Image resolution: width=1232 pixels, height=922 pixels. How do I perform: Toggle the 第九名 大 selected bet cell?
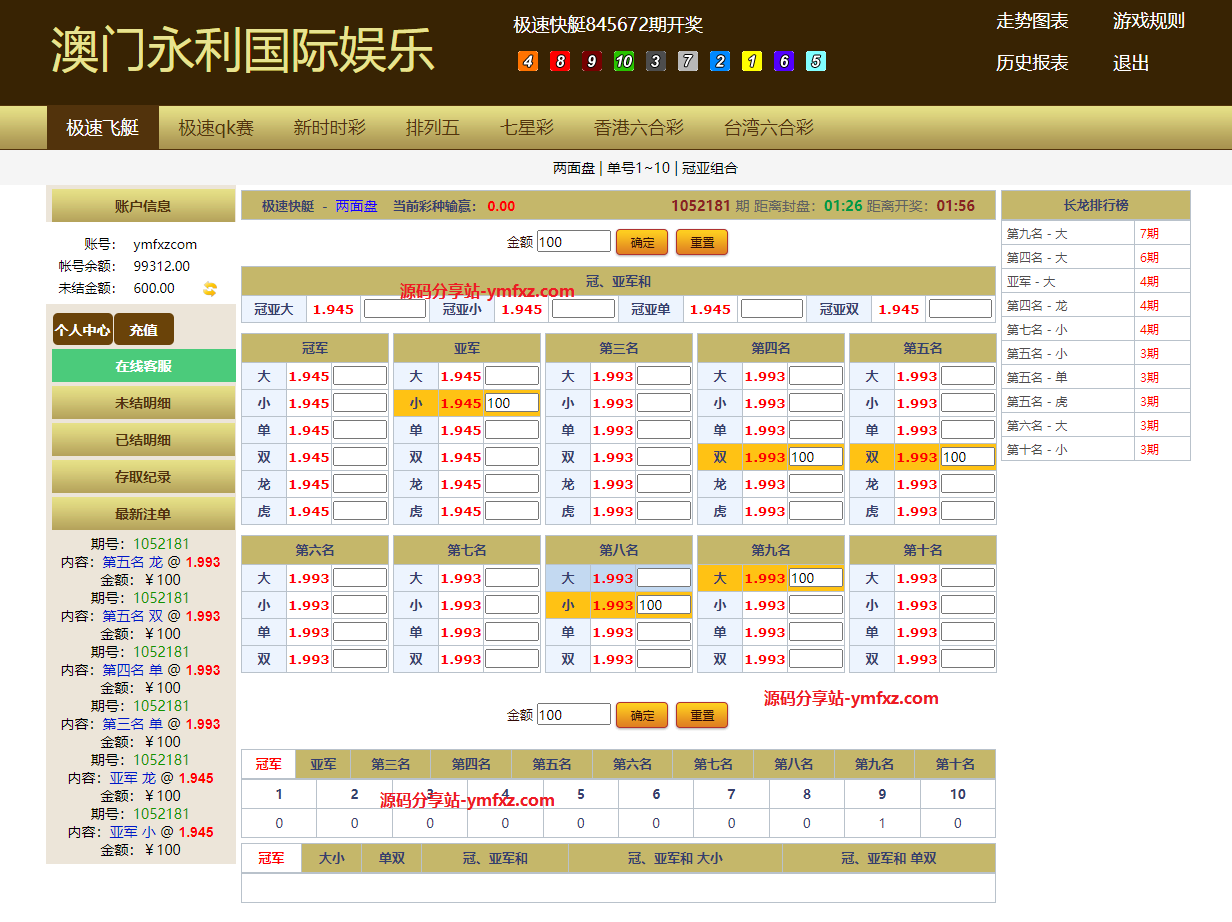click(720, 578)
